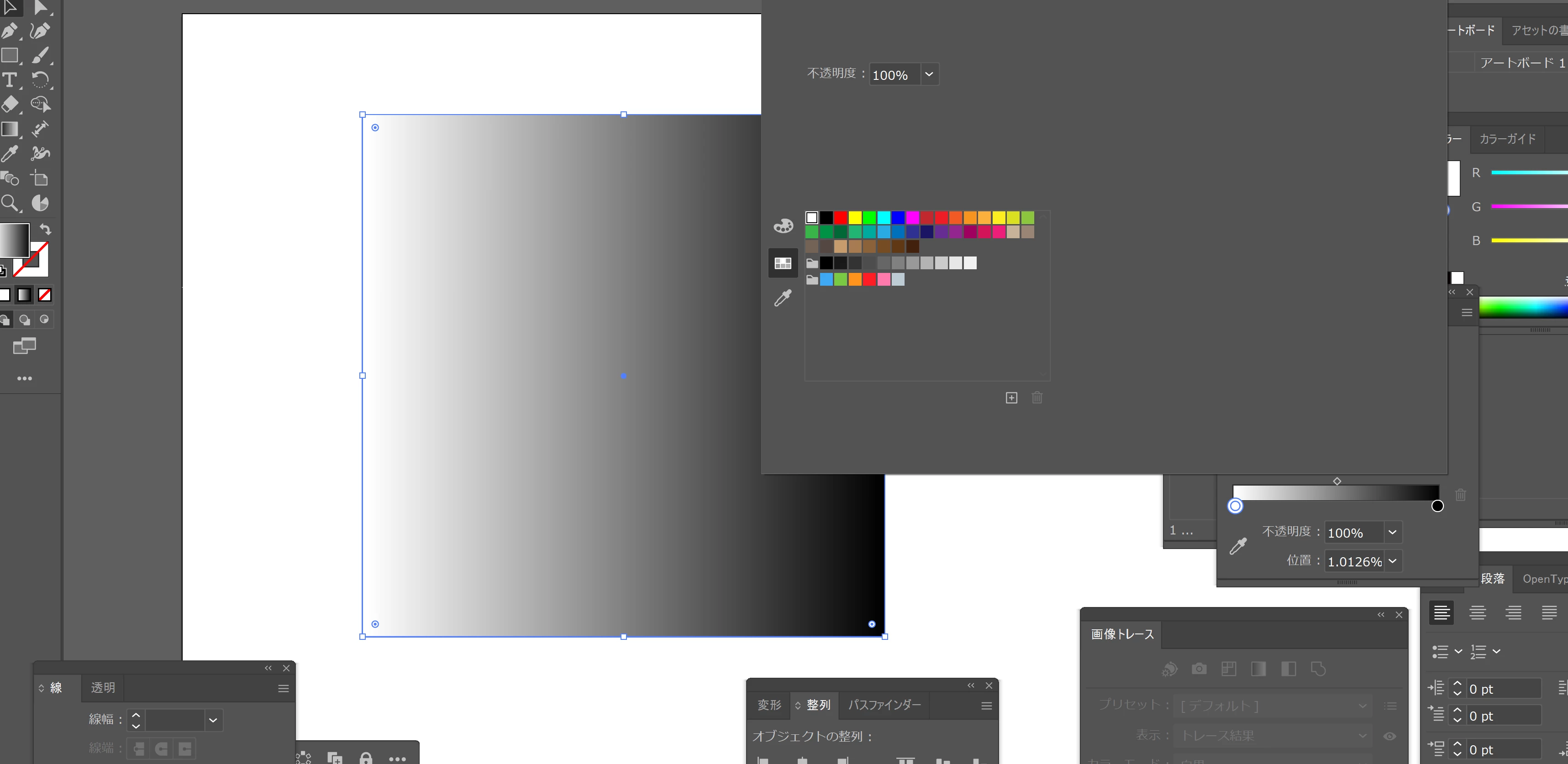Select the Rotate tool
This screenshot has width=1568, height=764.
pos(40,80)
